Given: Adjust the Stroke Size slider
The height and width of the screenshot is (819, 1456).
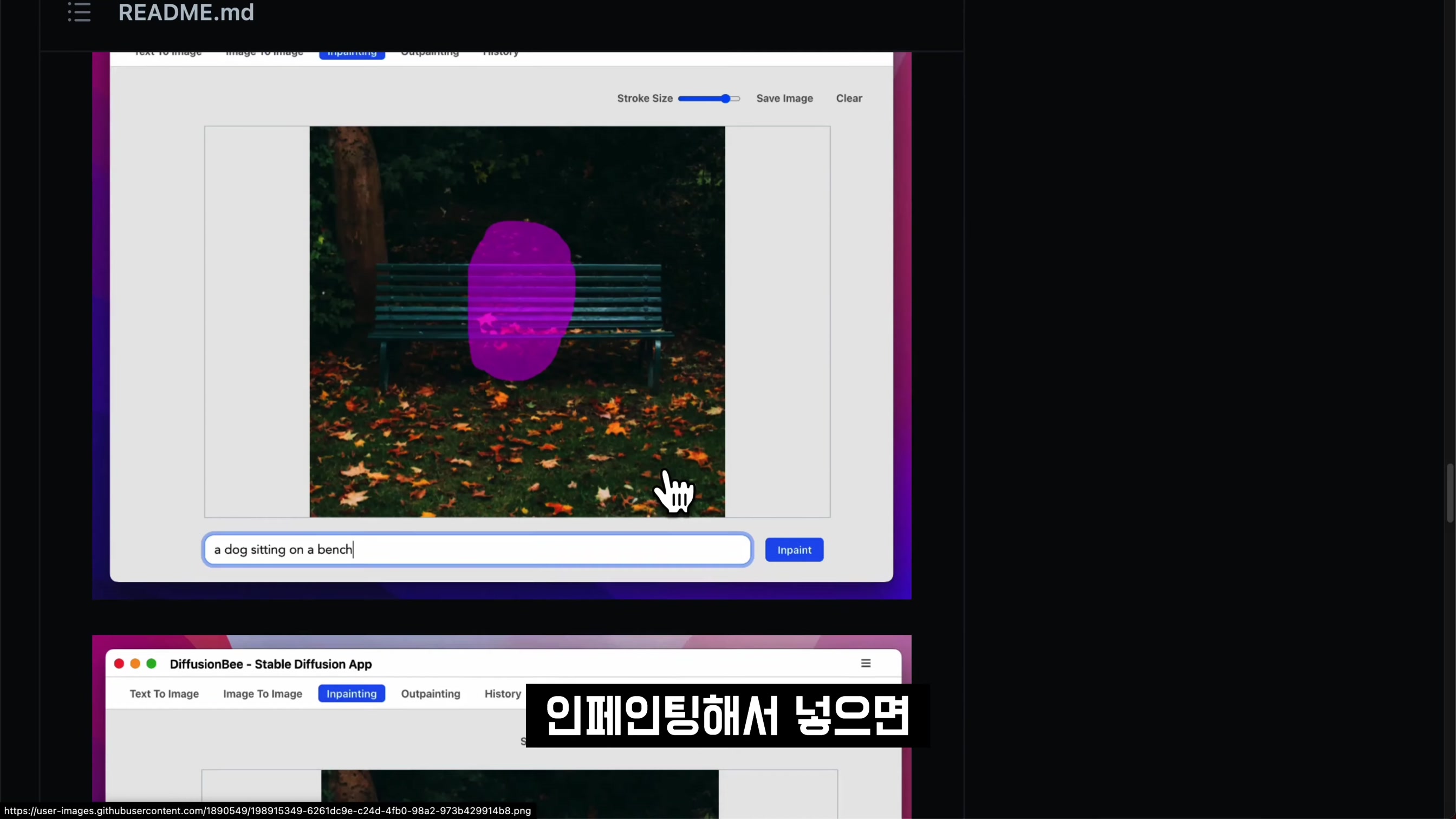Looking at the screenshot, I should tap(709, 99).
